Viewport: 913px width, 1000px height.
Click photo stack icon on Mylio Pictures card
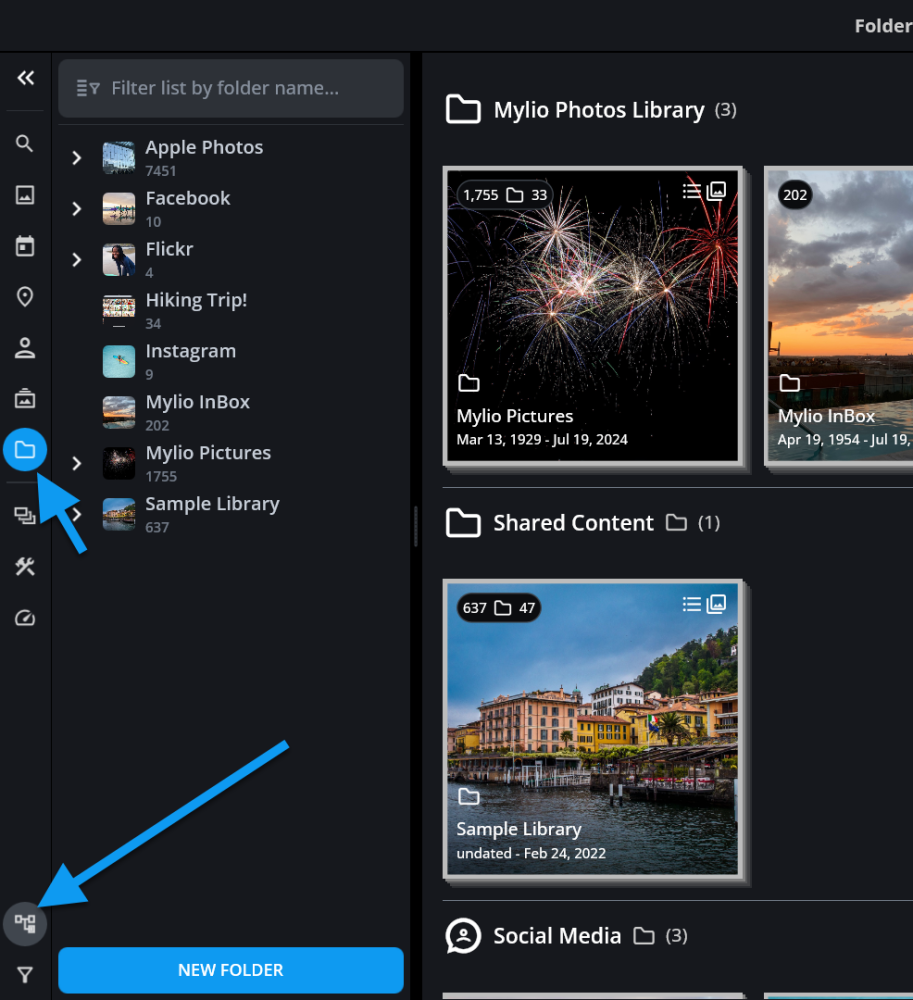click(x=716, y=191)
